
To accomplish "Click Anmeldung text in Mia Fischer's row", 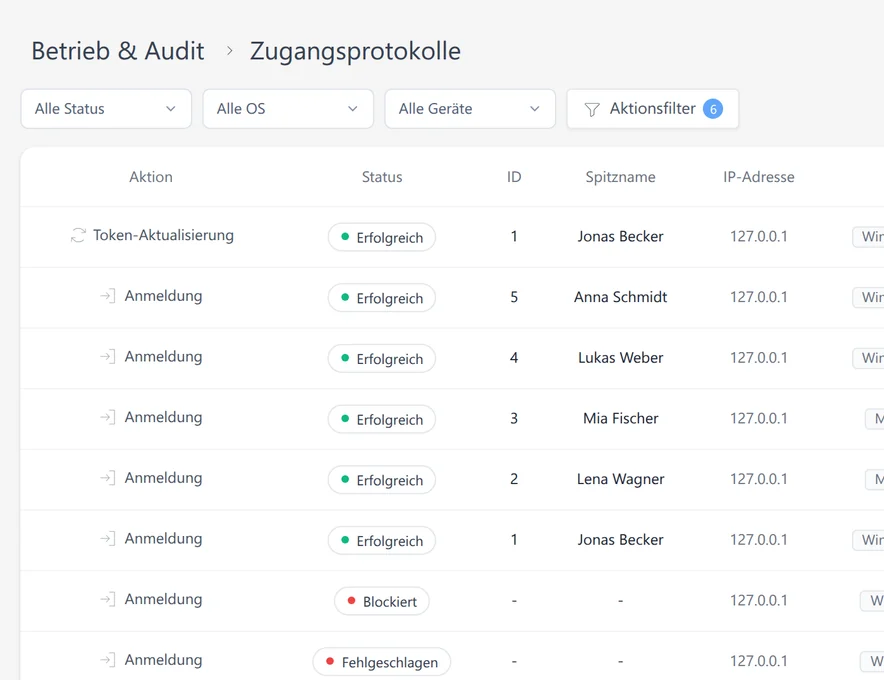I will pyautogui.click(x=163, y=417).
